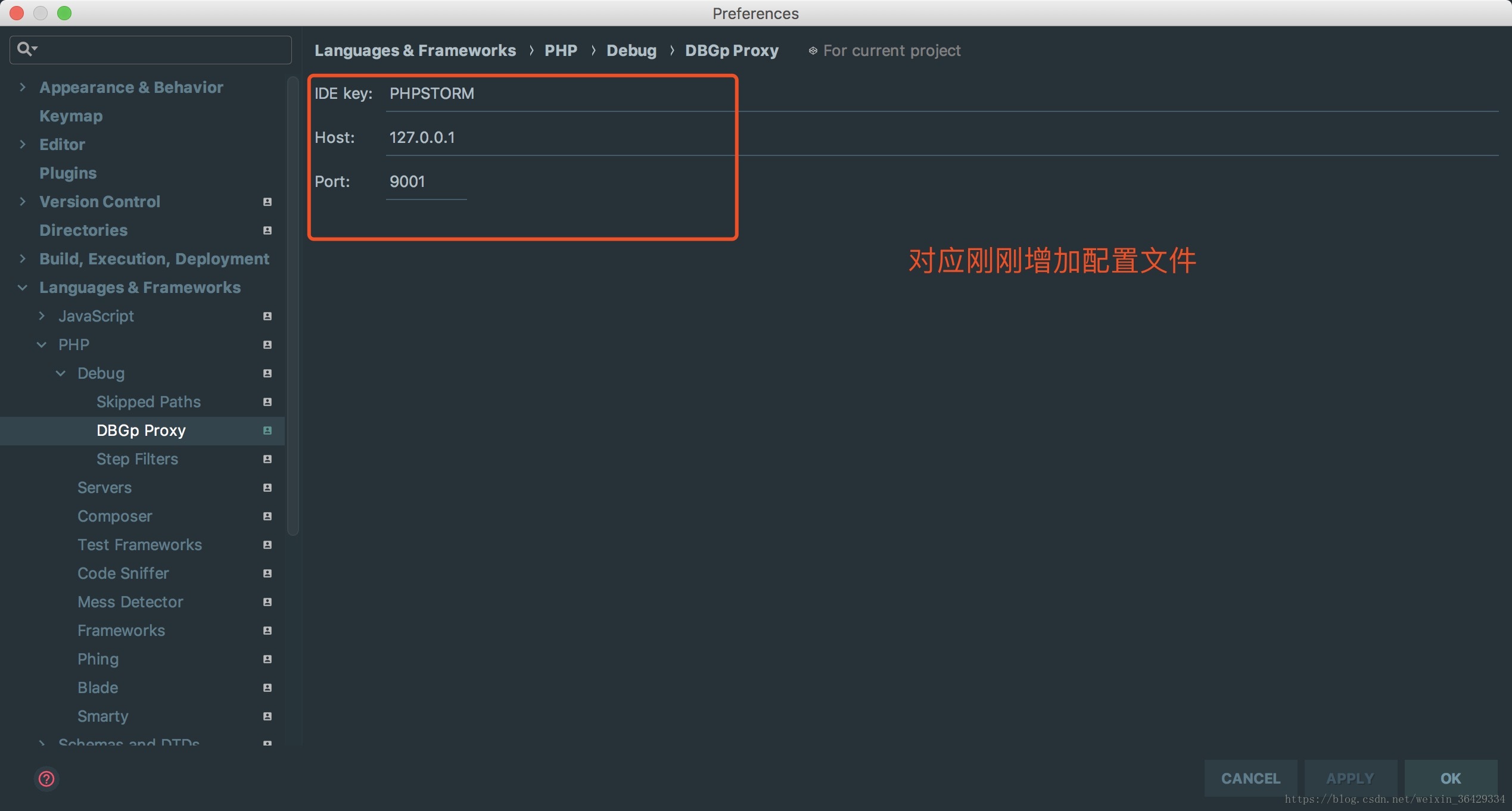Click project-level icon beside Servers
Viewport: 1512px width, 811px height.
267,488
